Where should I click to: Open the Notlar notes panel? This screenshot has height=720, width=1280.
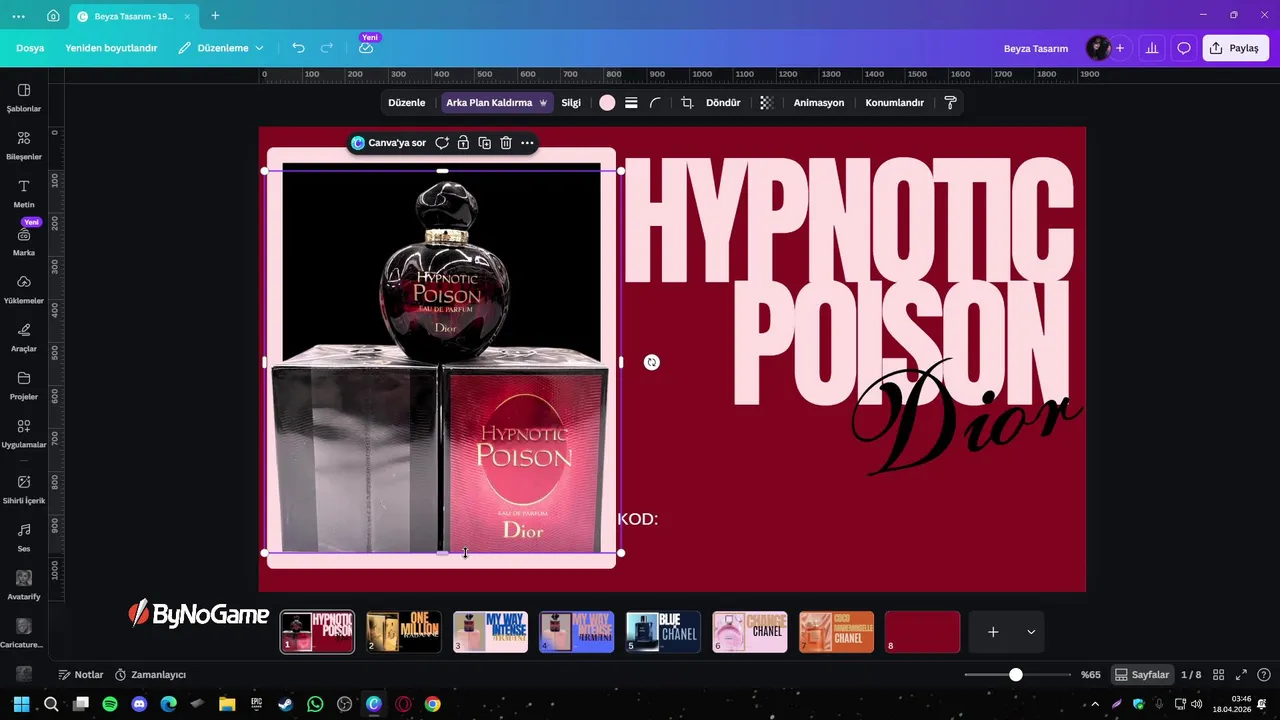[x=81, y=675]
